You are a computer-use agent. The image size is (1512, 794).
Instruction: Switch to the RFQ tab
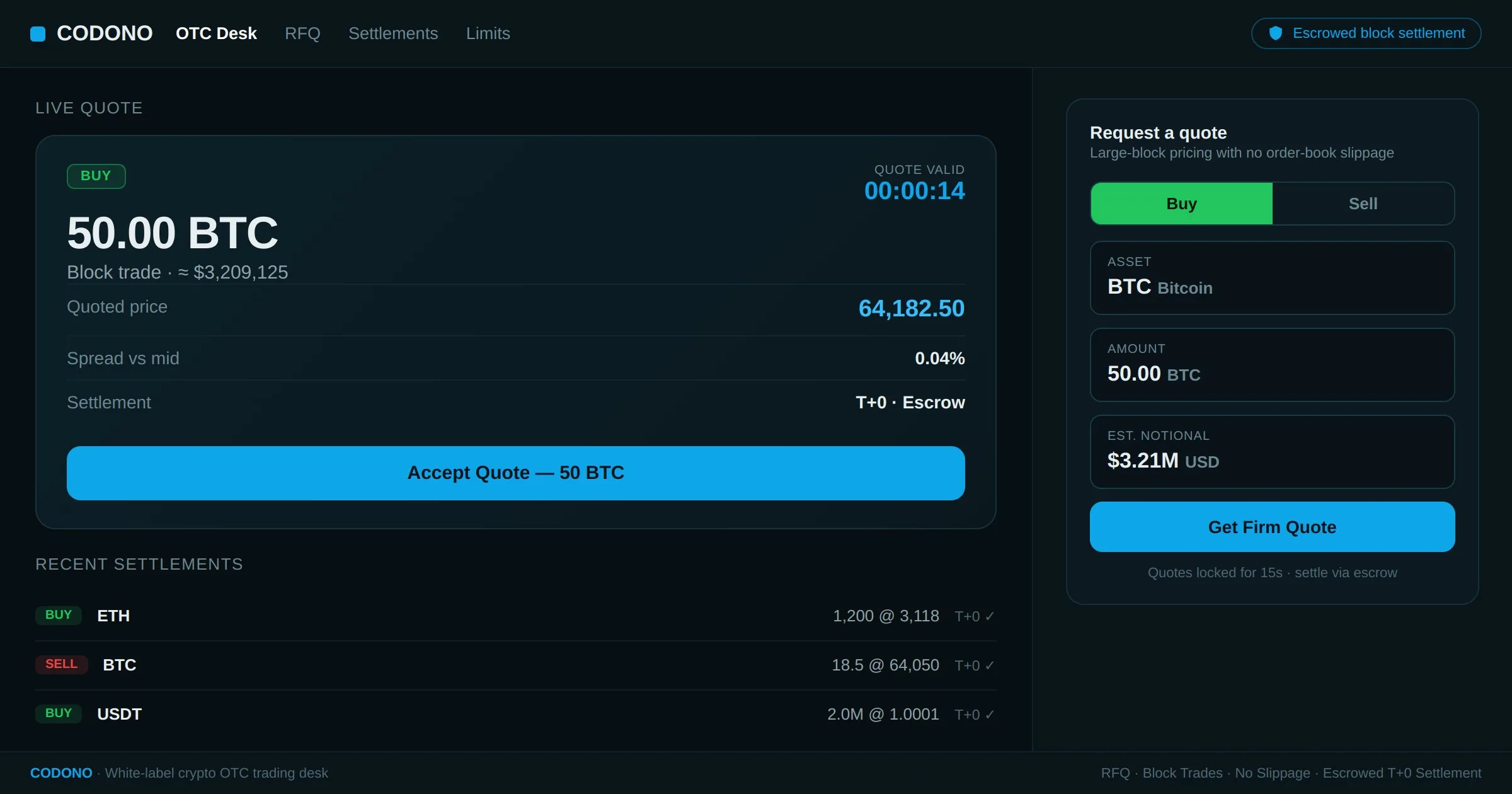click(302, 33)
